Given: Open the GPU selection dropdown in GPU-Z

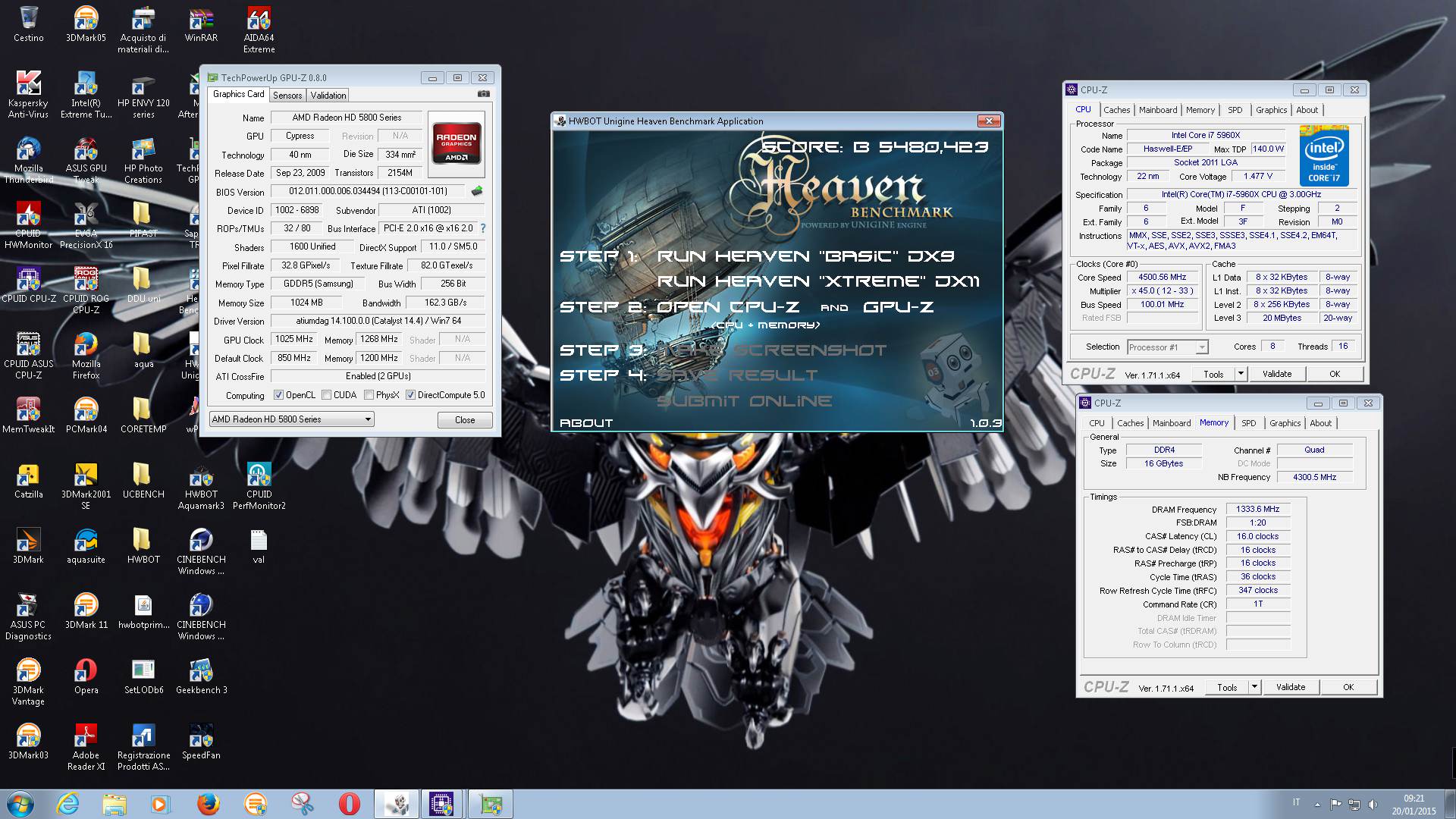Looking at the screenshot, I should click(x=292, y=419).
